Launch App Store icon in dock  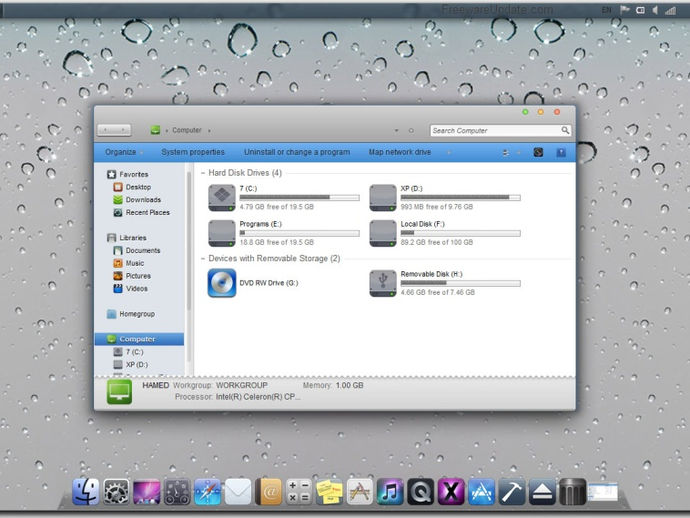481,492
